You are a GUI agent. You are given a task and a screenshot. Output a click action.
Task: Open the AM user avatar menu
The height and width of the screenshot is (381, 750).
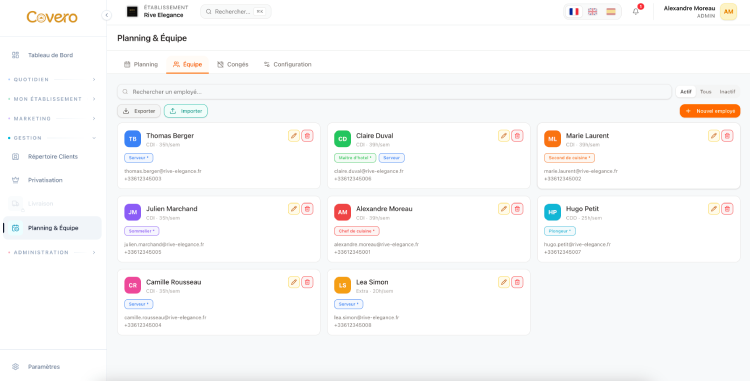[728, 12]
